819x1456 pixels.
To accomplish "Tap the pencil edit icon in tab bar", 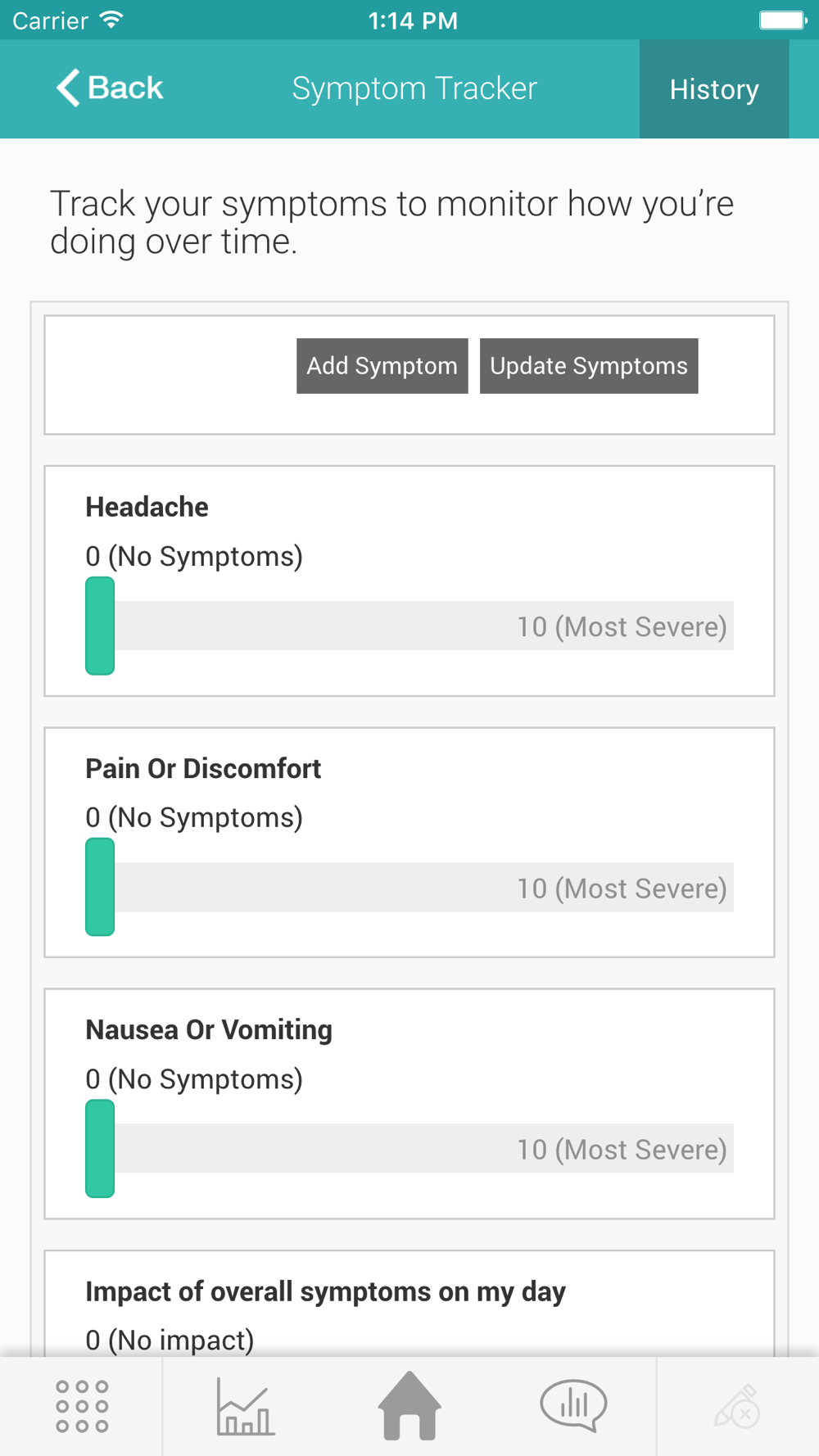I will (737, 1407).
